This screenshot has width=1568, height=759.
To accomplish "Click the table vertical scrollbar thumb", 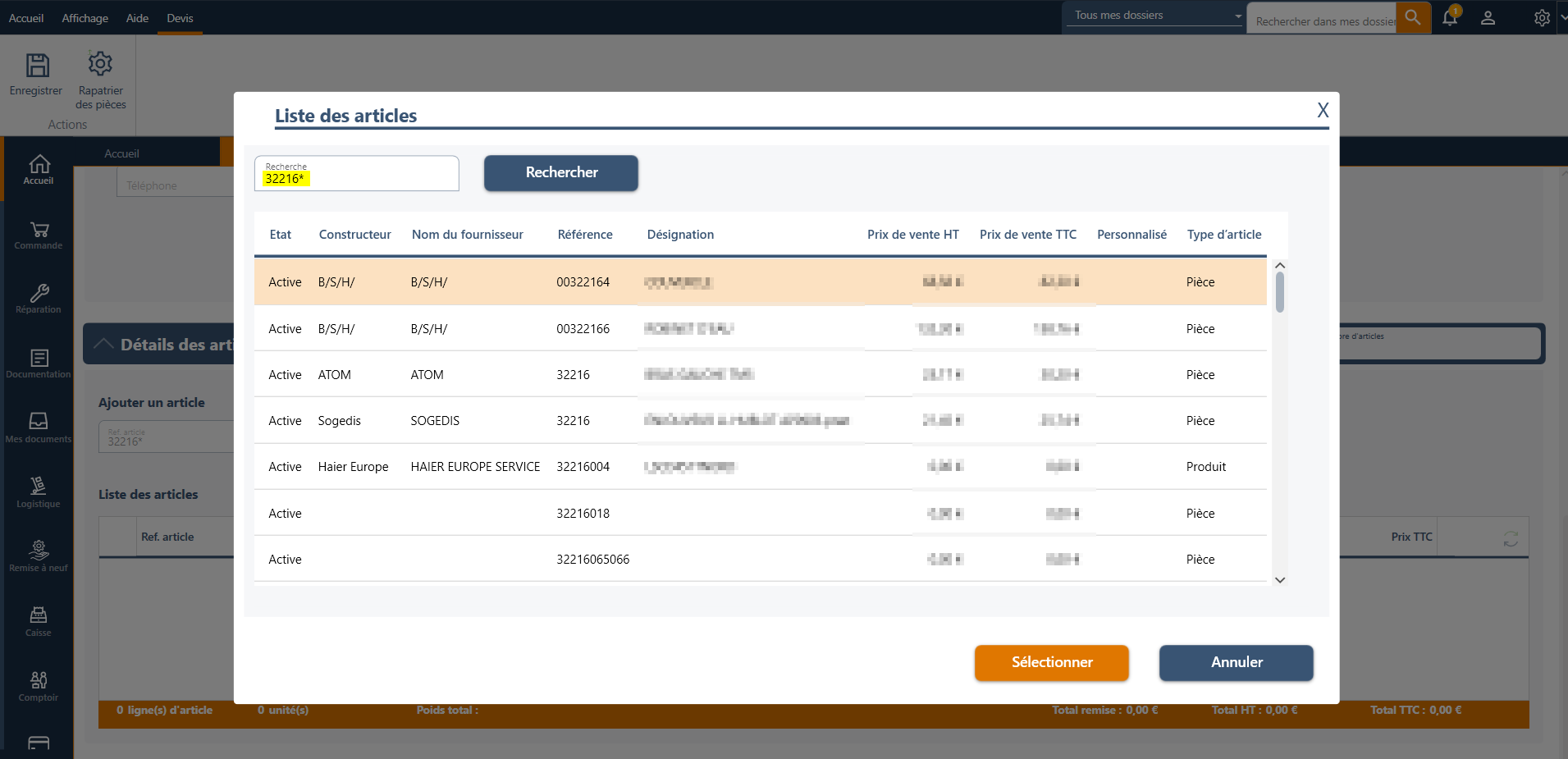I will pos(1280,292).
